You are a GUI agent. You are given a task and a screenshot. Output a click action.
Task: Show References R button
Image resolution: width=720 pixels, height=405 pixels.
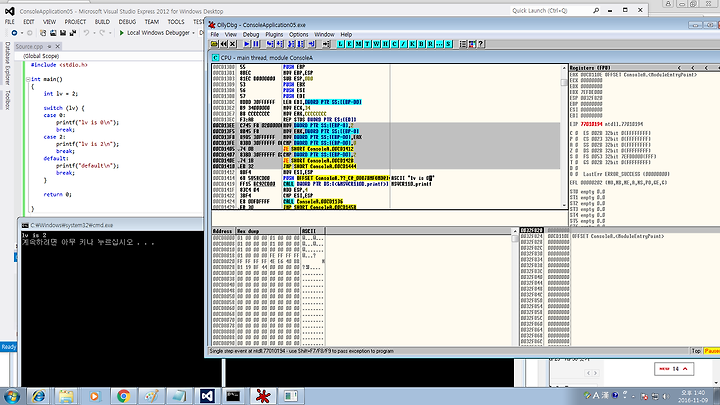click(430, 44)
